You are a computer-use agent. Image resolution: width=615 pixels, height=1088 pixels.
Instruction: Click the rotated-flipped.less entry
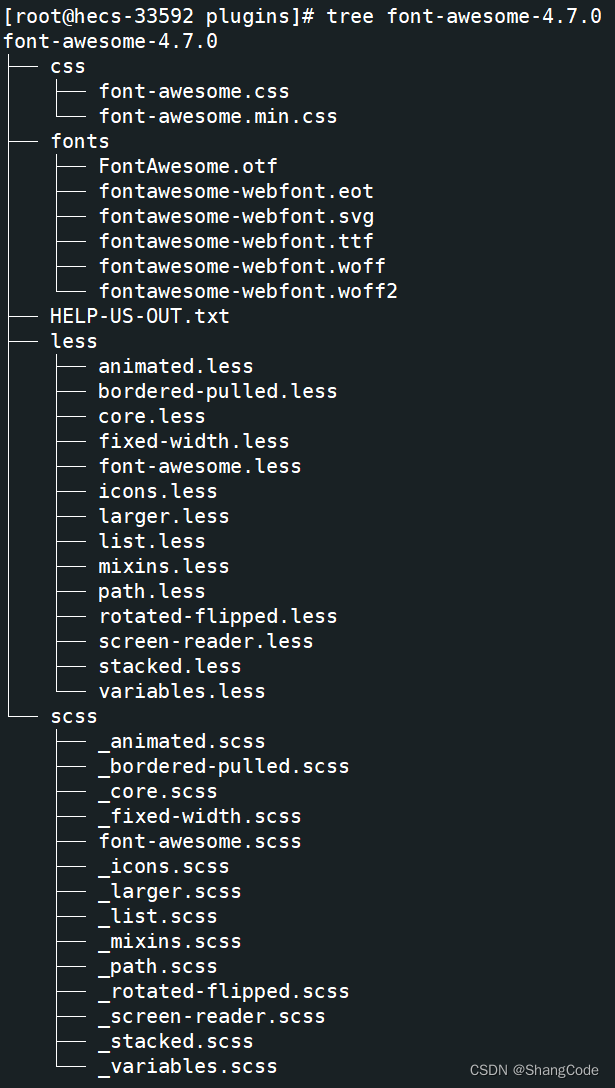click(217, 616)
